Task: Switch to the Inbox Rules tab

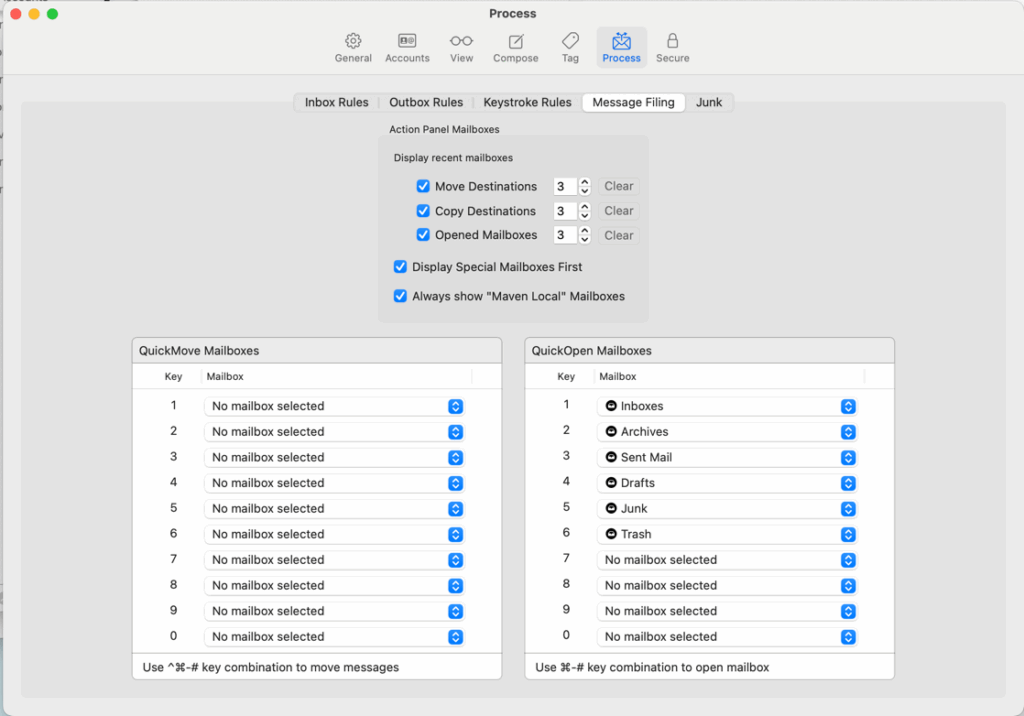Action: click(336, 103)
